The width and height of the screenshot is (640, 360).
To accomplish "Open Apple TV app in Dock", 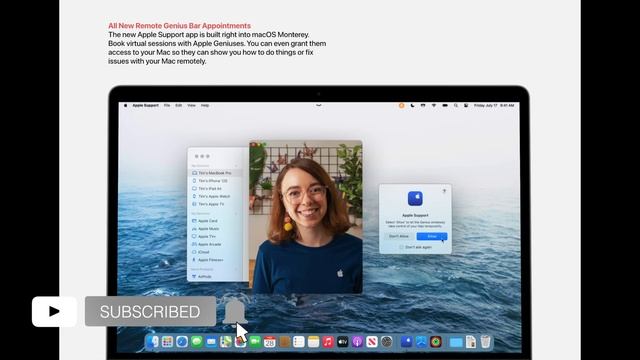I will pyautogui.click(x=343, y=342).
